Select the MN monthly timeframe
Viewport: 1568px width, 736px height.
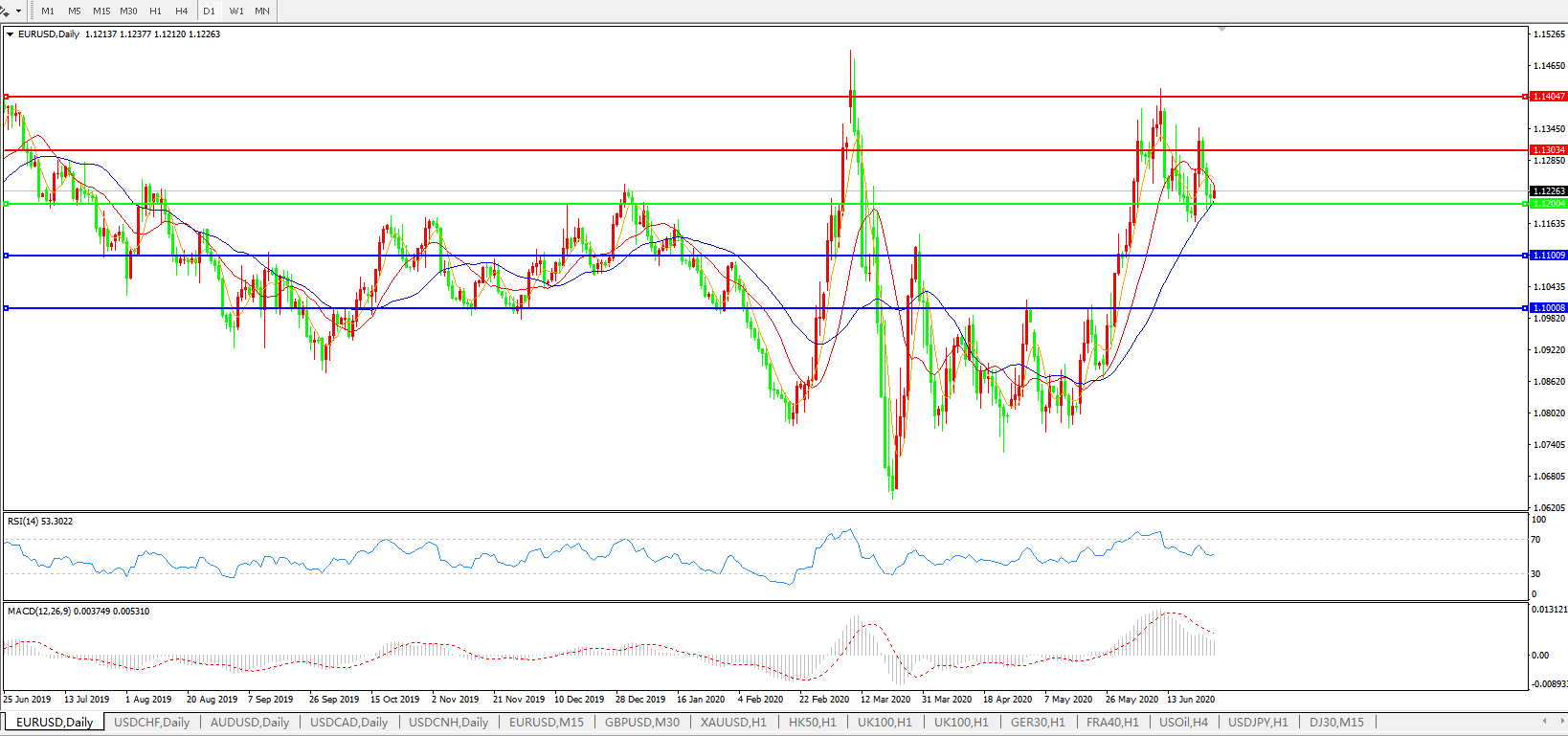pyautogui.click(x=261, y=11)
